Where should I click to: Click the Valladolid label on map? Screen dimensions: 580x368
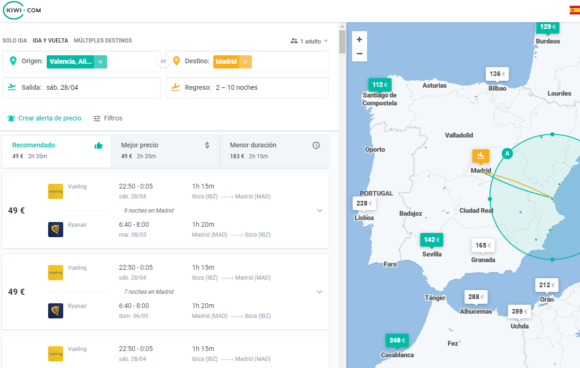click(x=459, y=135)
